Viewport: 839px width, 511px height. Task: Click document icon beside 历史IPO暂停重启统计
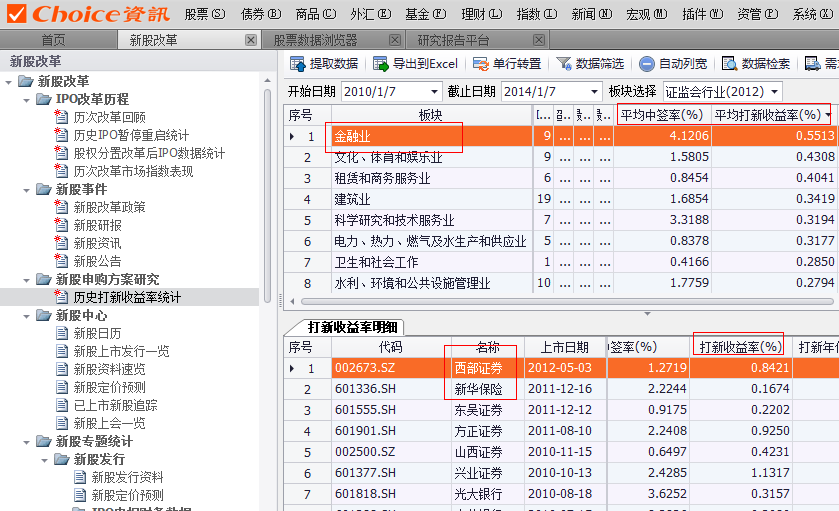(x=62, y=135)
